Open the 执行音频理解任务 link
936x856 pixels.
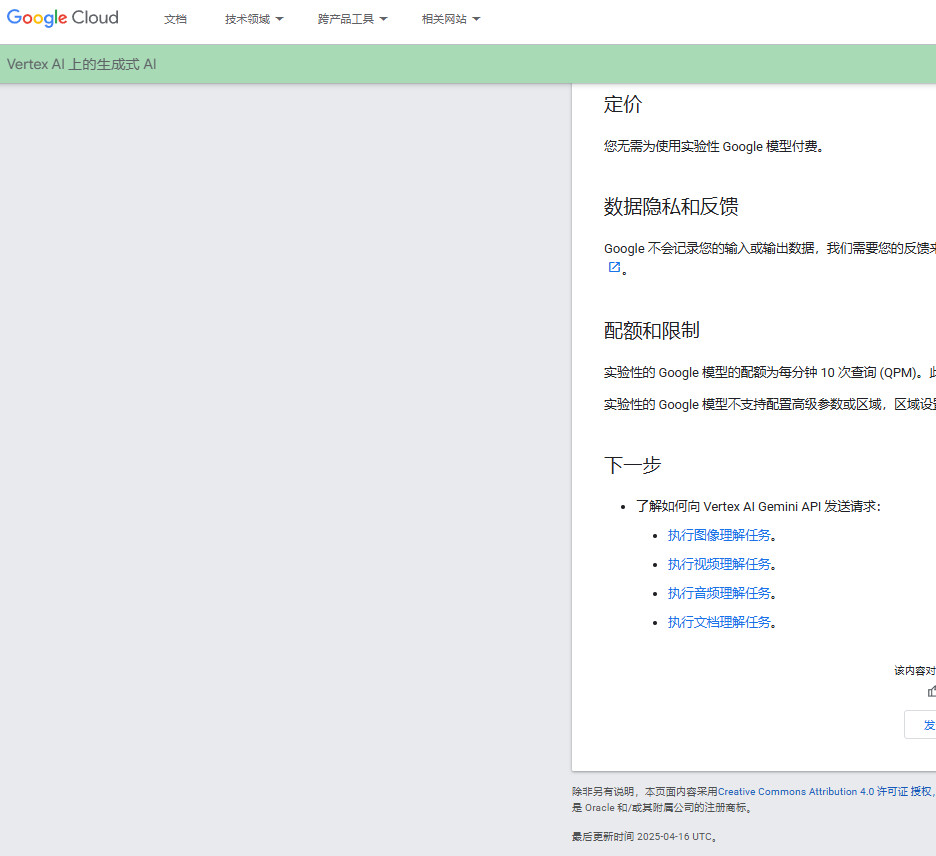[719, 593]
